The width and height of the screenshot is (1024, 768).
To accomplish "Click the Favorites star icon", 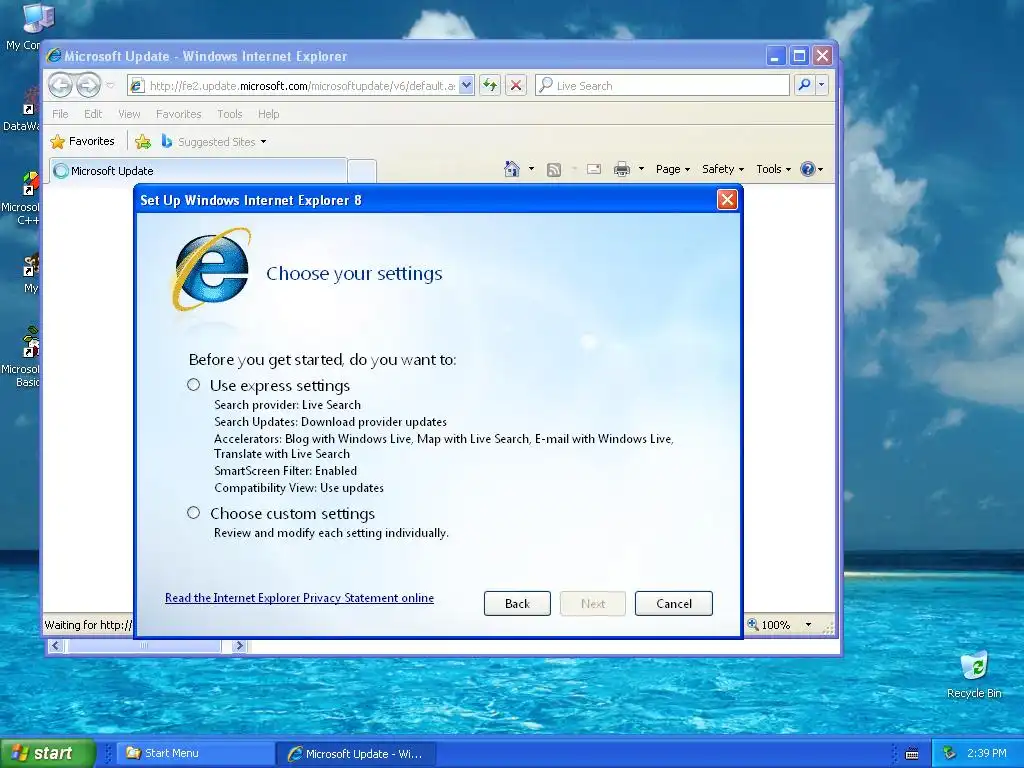I will pyautogui.click(x=57, y=141).
